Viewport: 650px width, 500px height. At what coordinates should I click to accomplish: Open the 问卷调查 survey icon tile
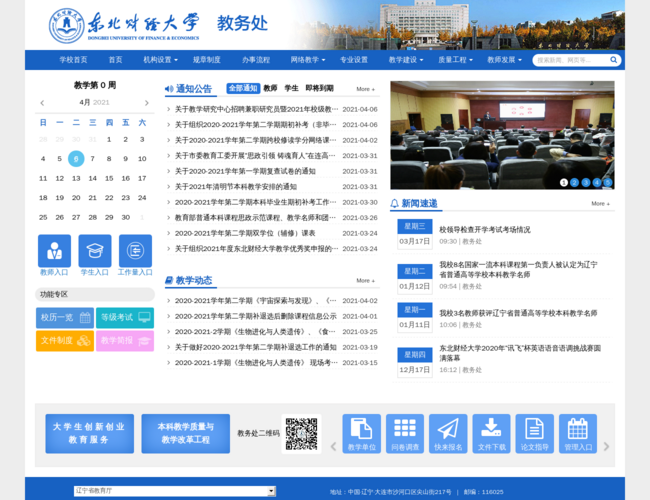point(405,433)
